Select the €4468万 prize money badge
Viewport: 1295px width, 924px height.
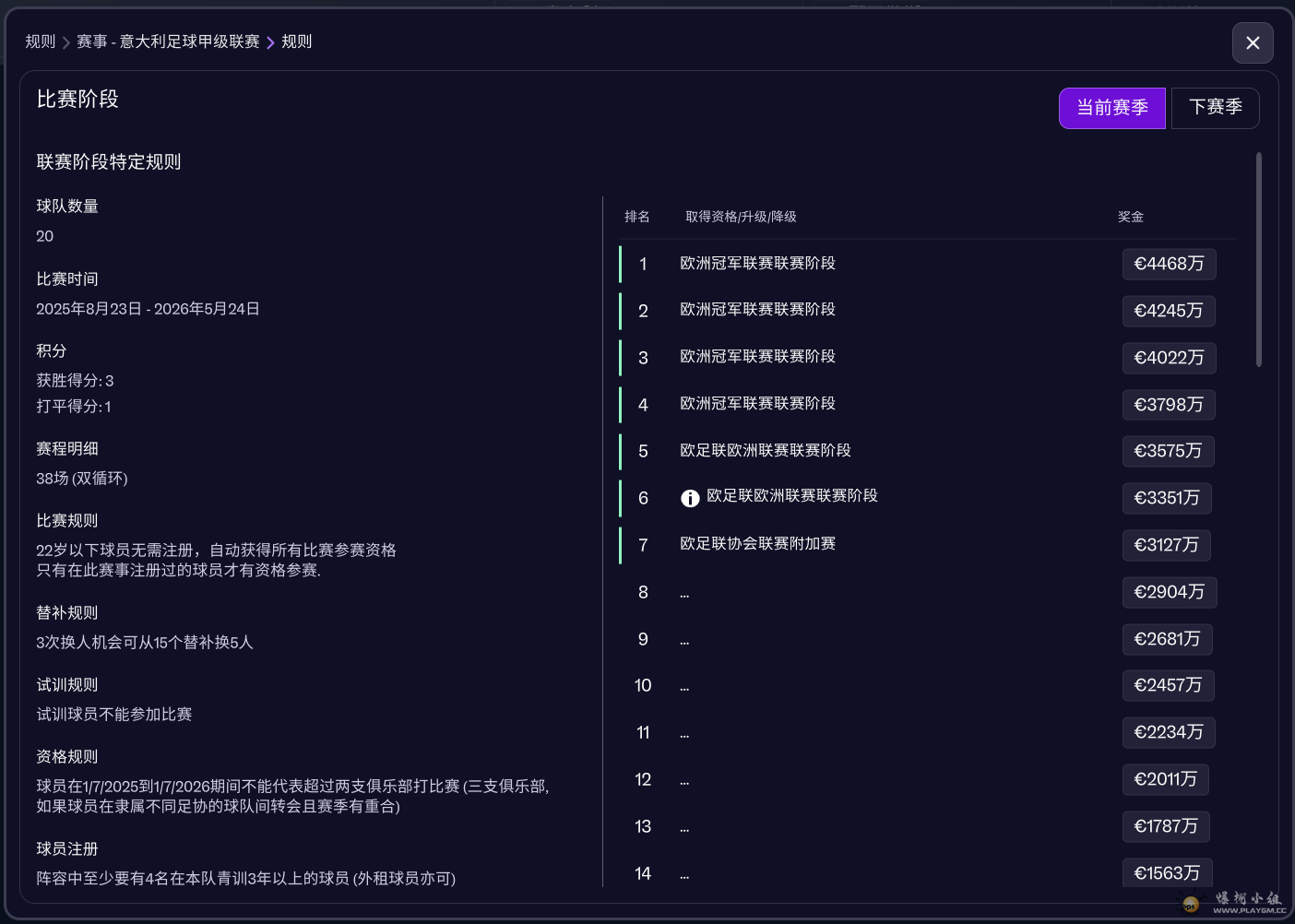pos(1169,265)
